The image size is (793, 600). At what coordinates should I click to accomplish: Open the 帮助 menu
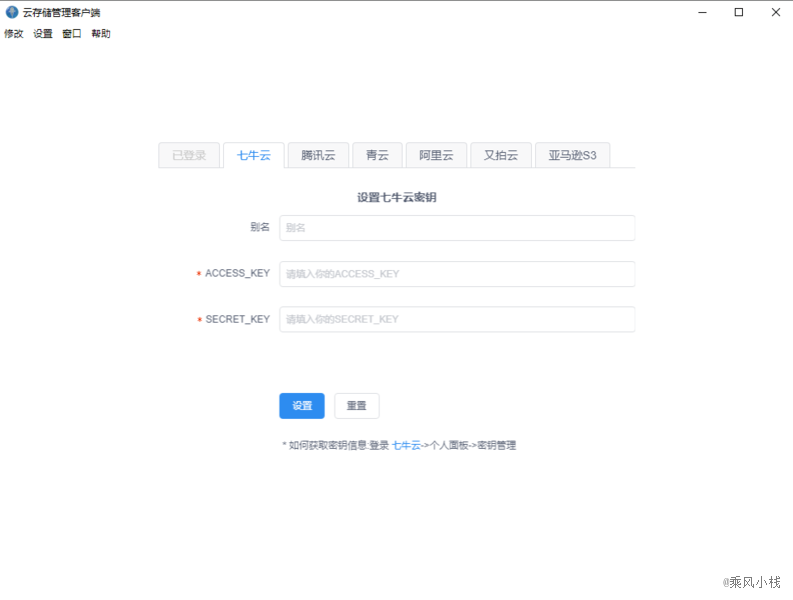[101, 33]
